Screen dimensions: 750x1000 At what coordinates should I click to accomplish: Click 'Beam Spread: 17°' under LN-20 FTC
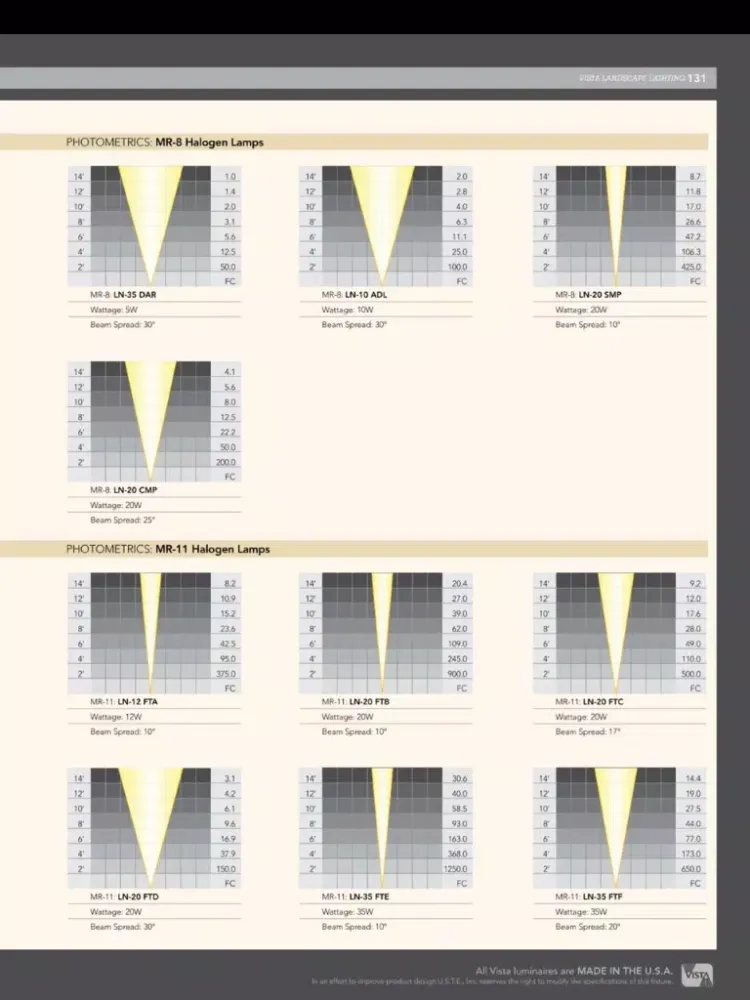pyautogui.click(x=588, y=732)
